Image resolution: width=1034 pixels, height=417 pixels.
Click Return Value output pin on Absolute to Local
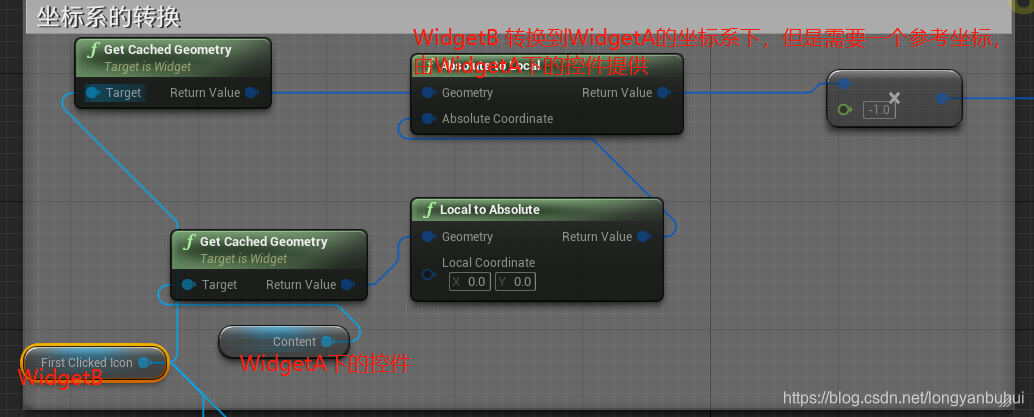663,93
